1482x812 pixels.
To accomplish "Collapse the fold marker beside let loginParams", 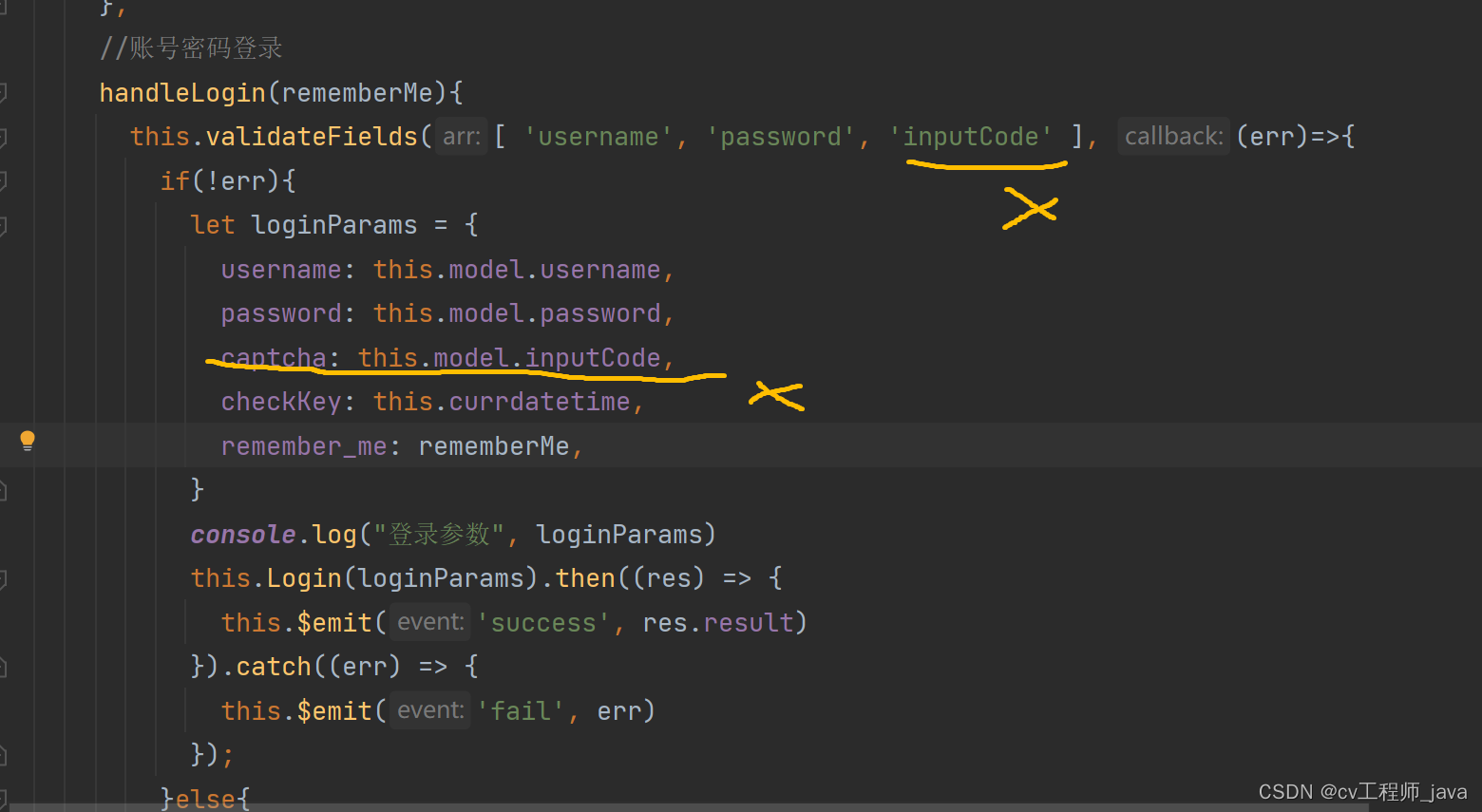I will click(x=3, y=225).
